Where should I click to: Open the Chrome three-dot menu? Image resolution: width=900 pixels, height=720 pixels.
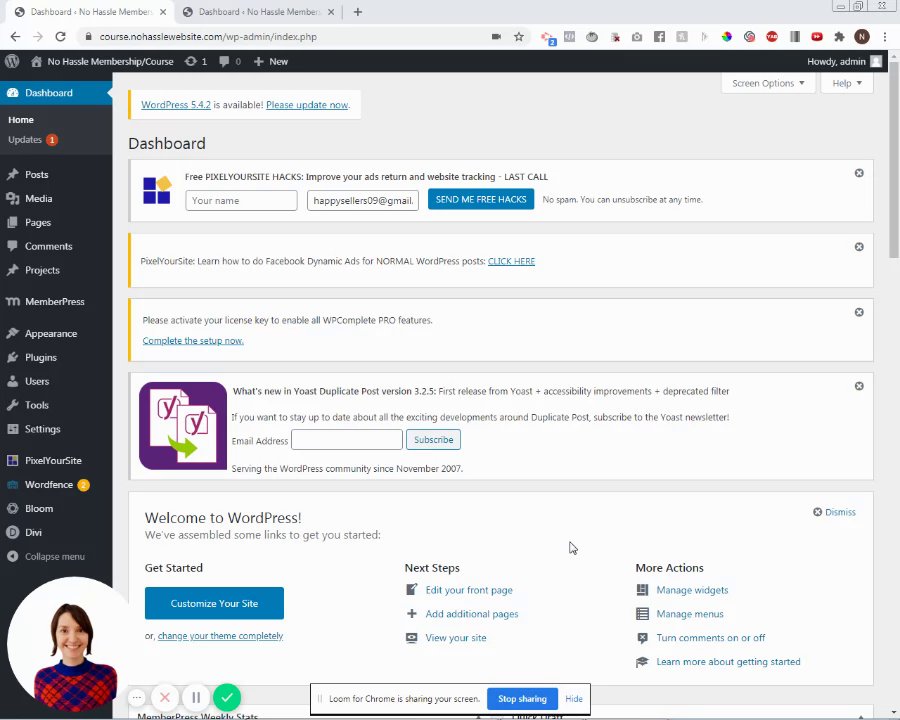[885, 37]
